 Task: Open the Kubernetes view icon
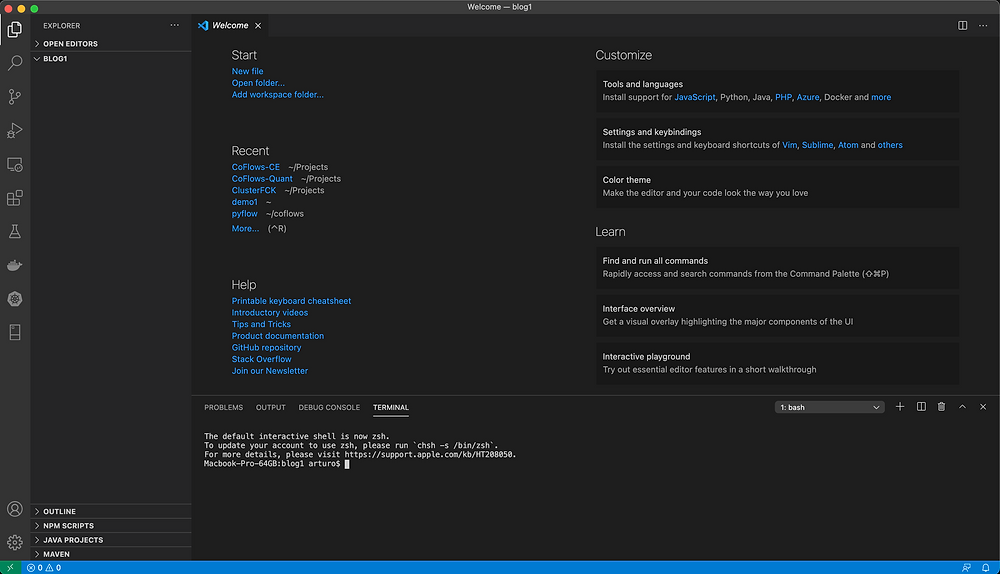click(x=15, y=298)
